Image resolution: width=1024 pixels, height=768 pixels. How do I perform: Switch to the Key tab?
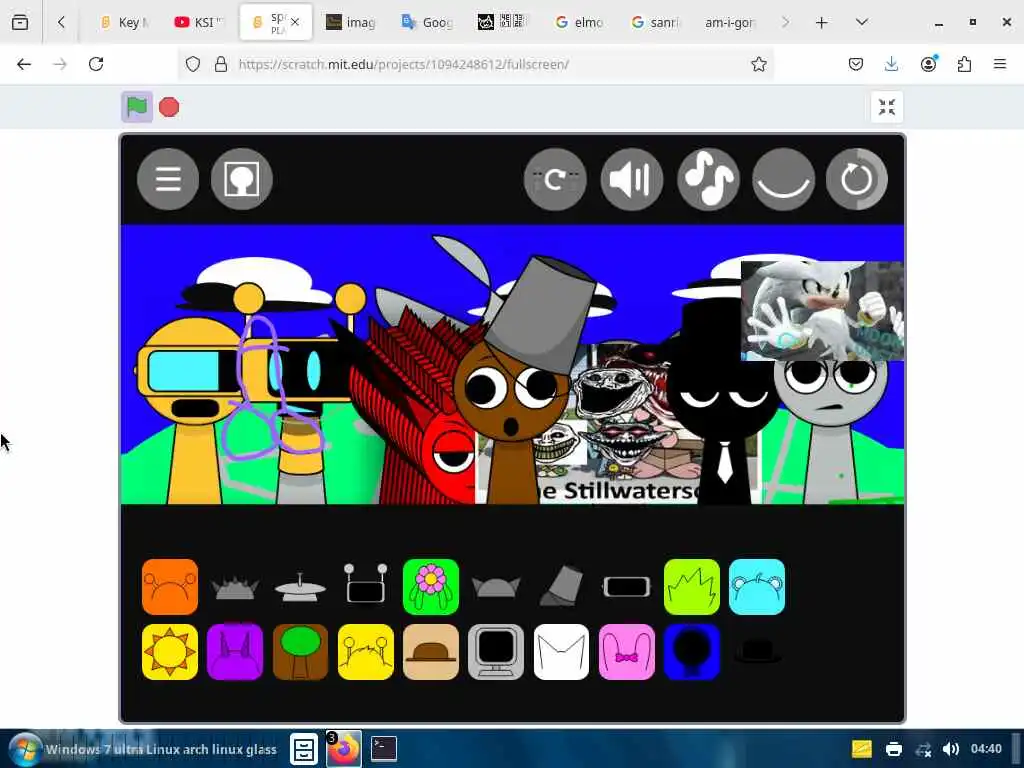(x=125, y=22)
